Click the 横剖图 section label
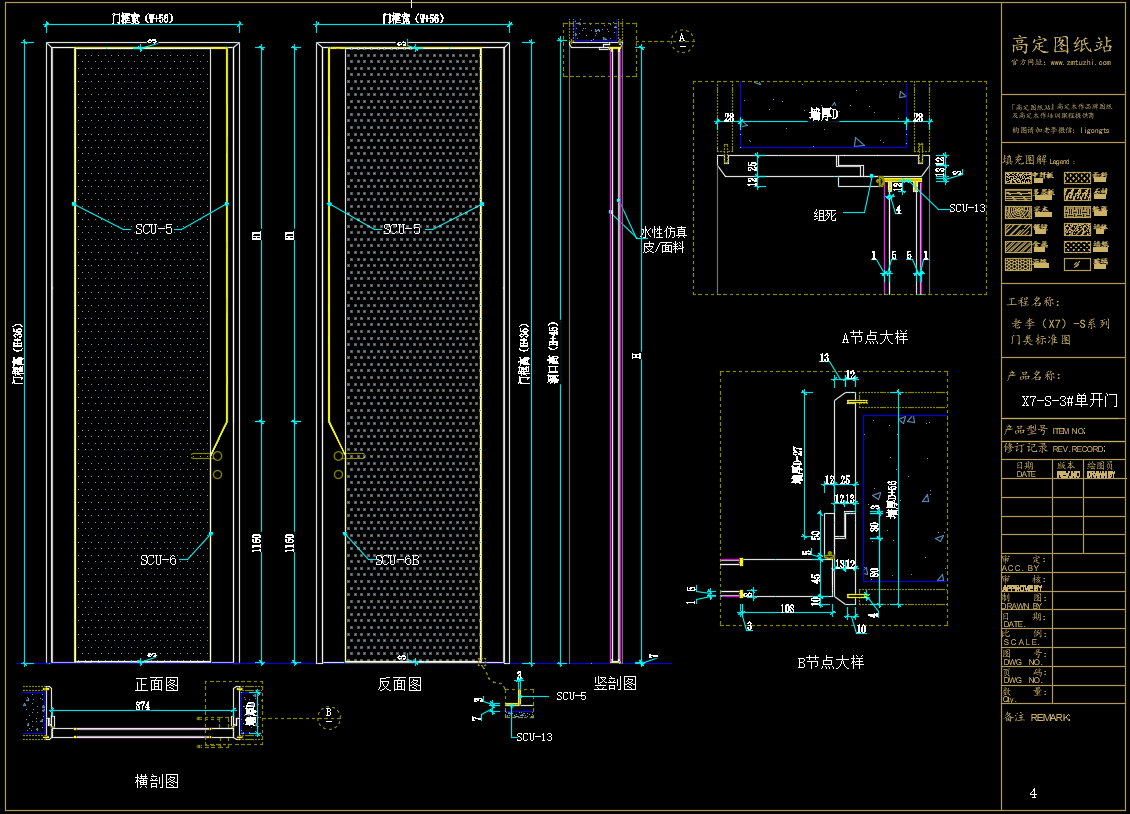This screenshot has width=1130, height=814. (157, 781)
